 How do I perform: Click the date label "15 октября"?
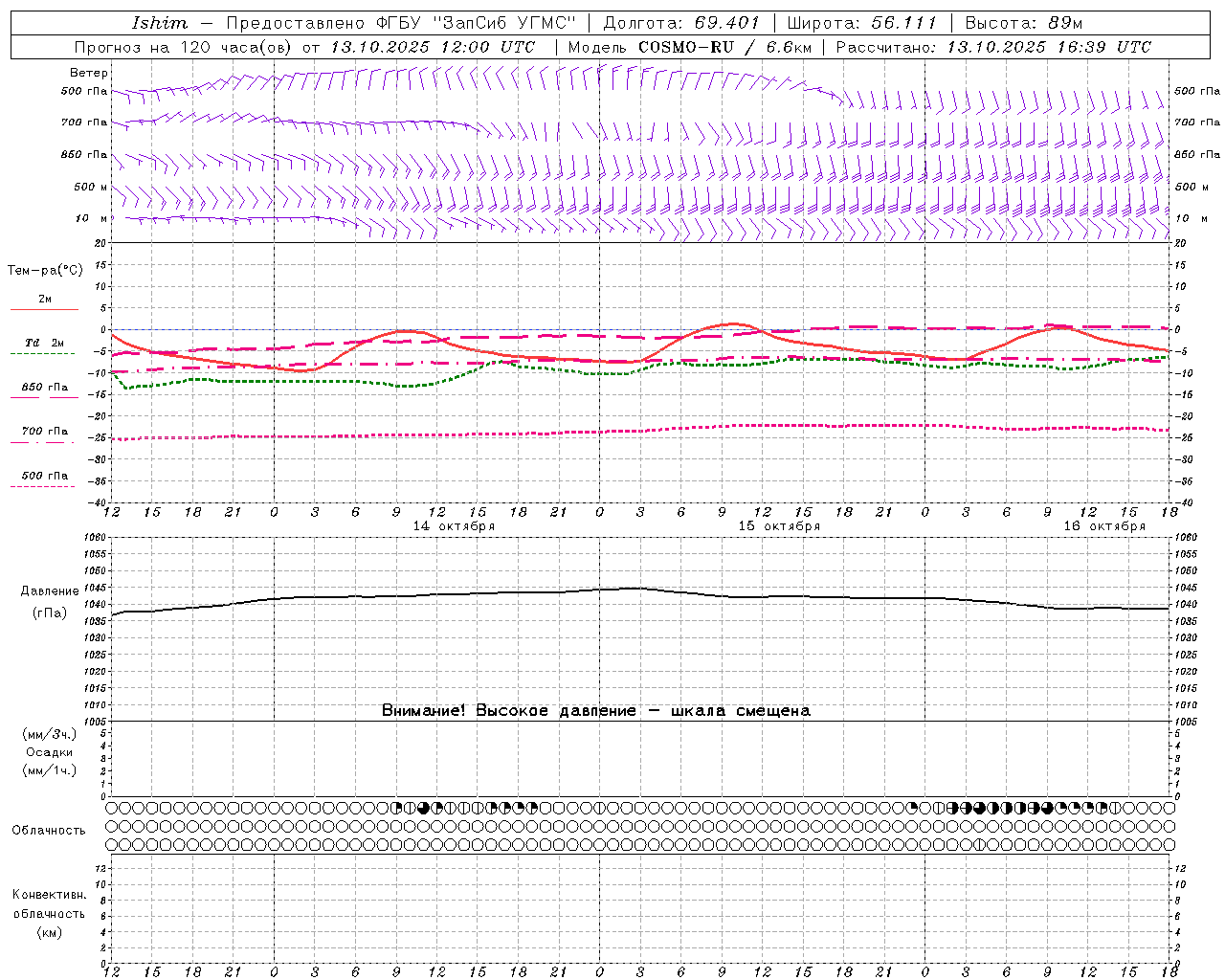point(779,526)
